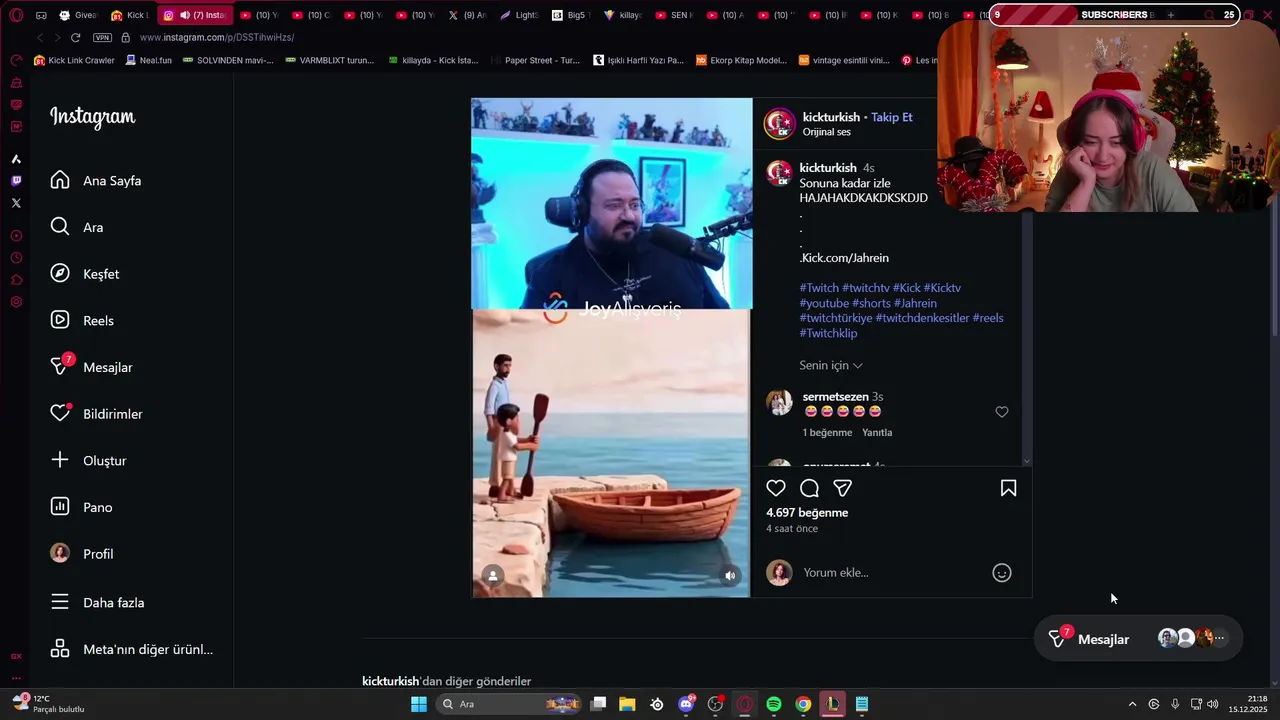1280x720 pixels.
Task: Open 1 beğenme likes on comment
Action: 827,433
